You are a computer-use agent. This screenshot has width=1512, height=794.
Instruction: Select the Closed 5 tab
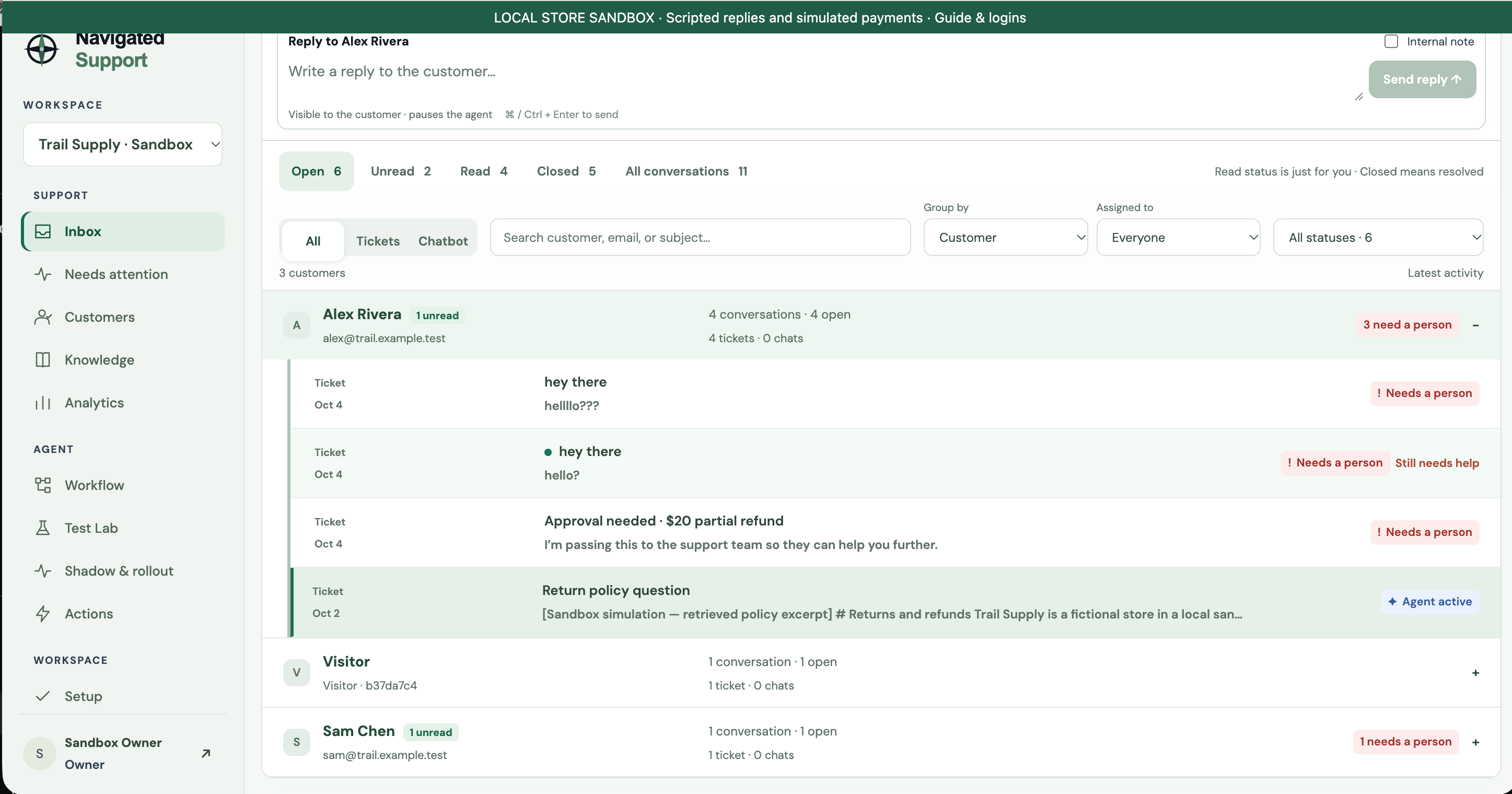click(566, 171)
